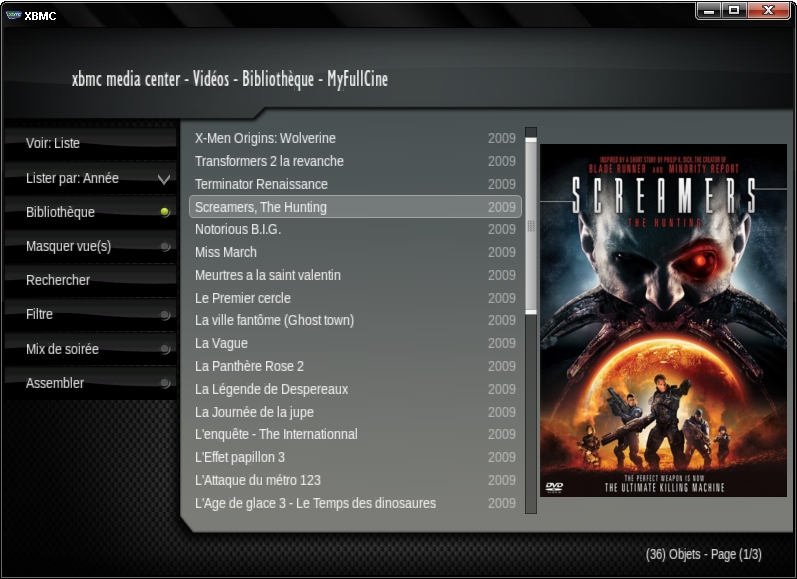Select Le Premier cercle movie
Screen dimensions: 797x579
[355, 298]
